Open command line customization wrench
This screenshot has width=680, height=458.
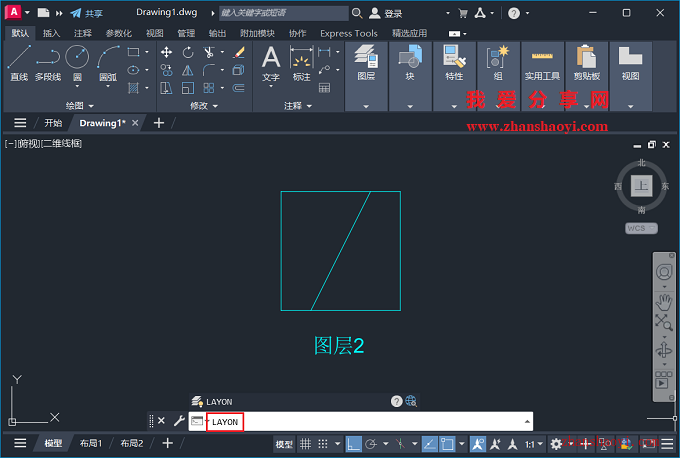(x=179, y=421)
